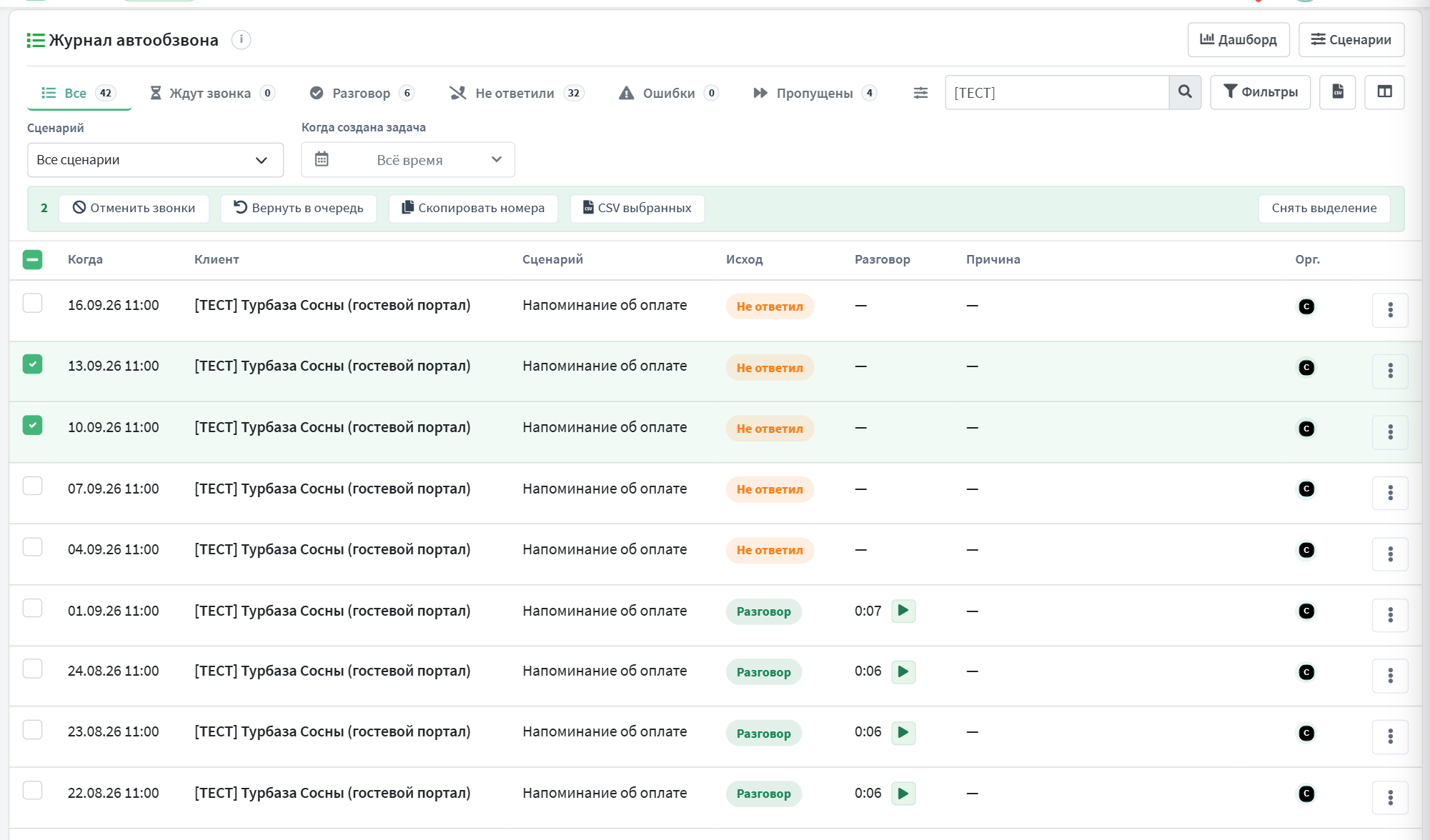Open the three-dot menu for the 16.09.26 row
The height and width of the screenshot is (840, 1430).
pos(1390,310)
